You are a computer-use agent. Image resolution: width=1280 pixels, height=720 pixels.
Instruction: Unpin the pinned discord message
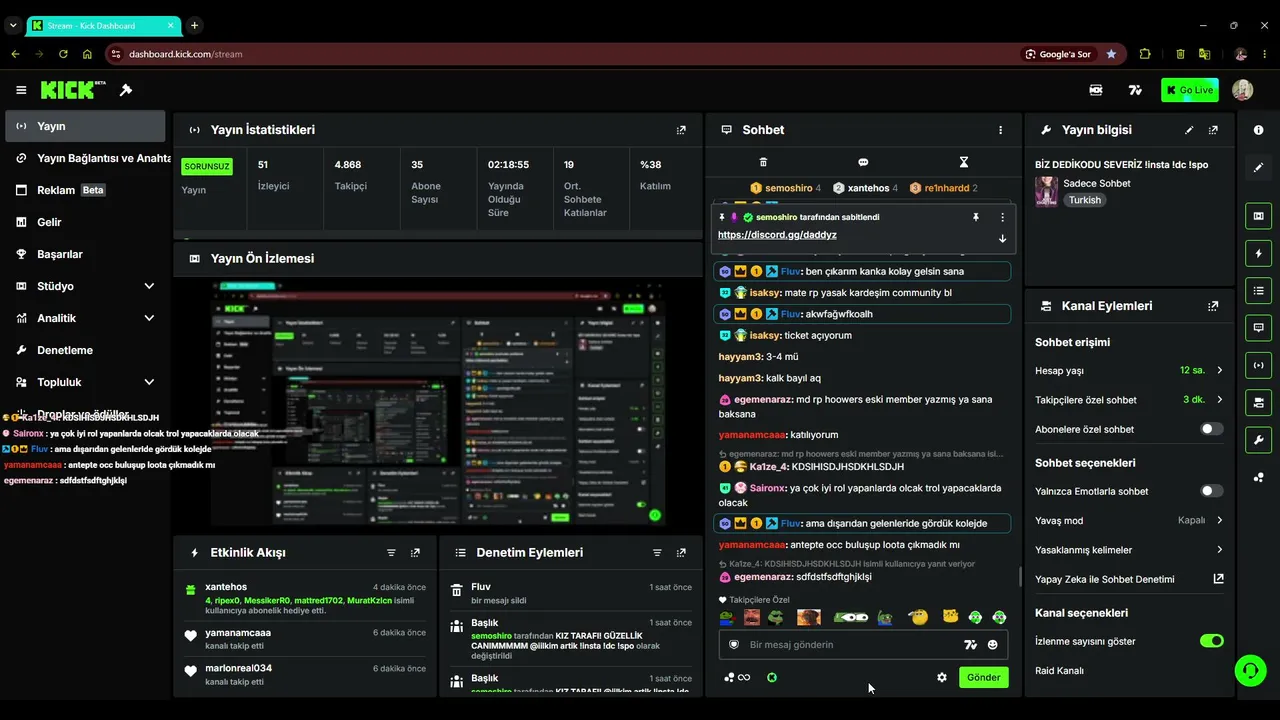pos(976,217)
